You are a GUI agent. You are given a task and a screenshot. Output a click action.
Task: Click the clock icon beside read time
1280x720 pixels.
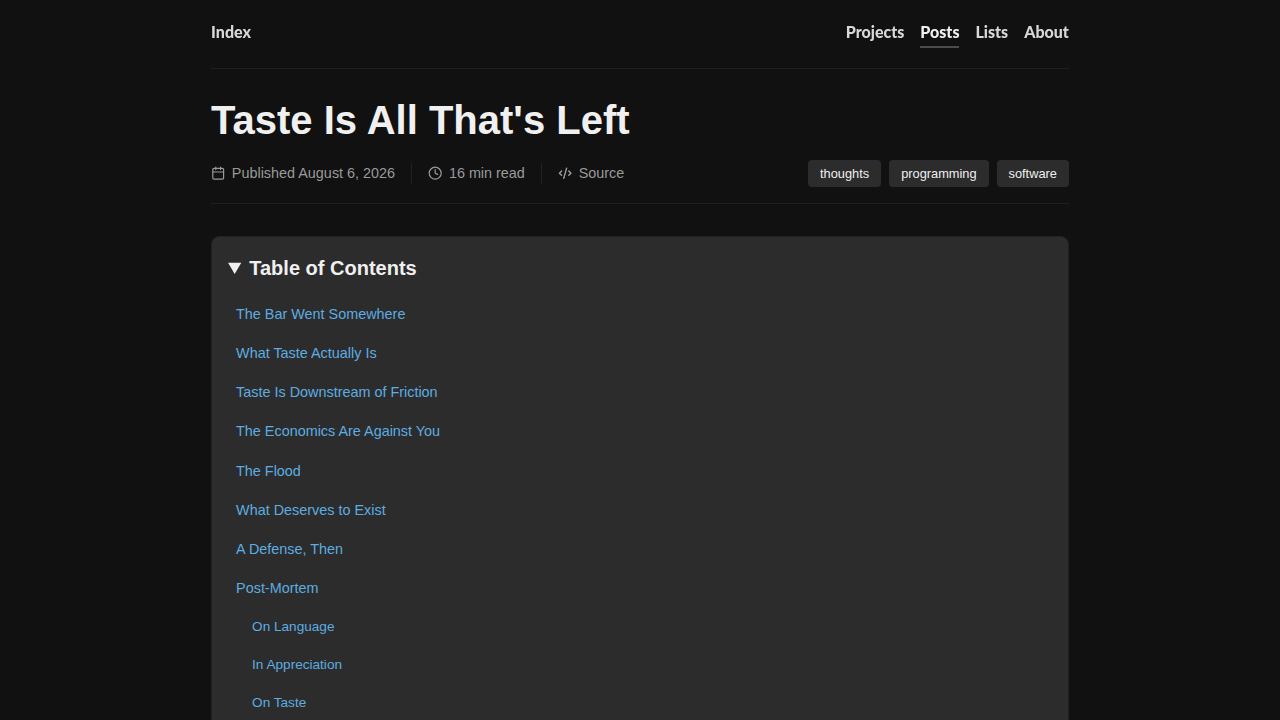point(435,173)
